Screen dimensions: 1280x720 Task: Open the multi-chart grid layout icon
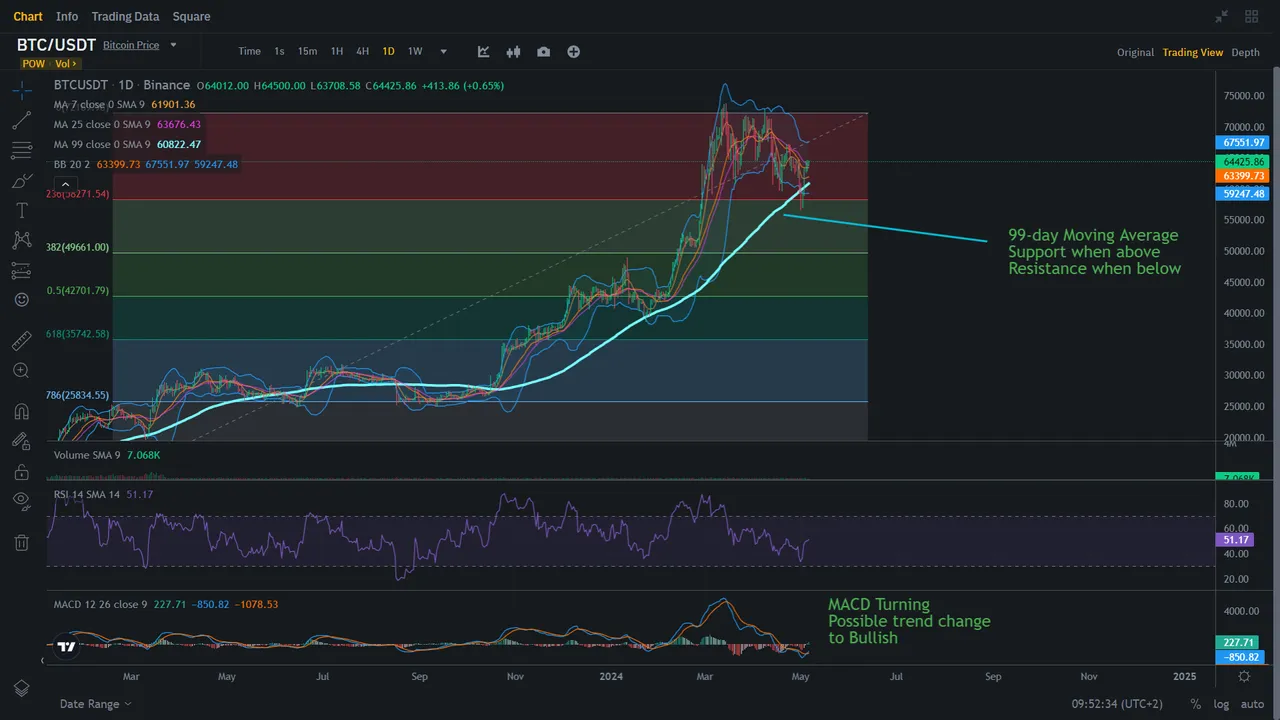(1251, 16)
